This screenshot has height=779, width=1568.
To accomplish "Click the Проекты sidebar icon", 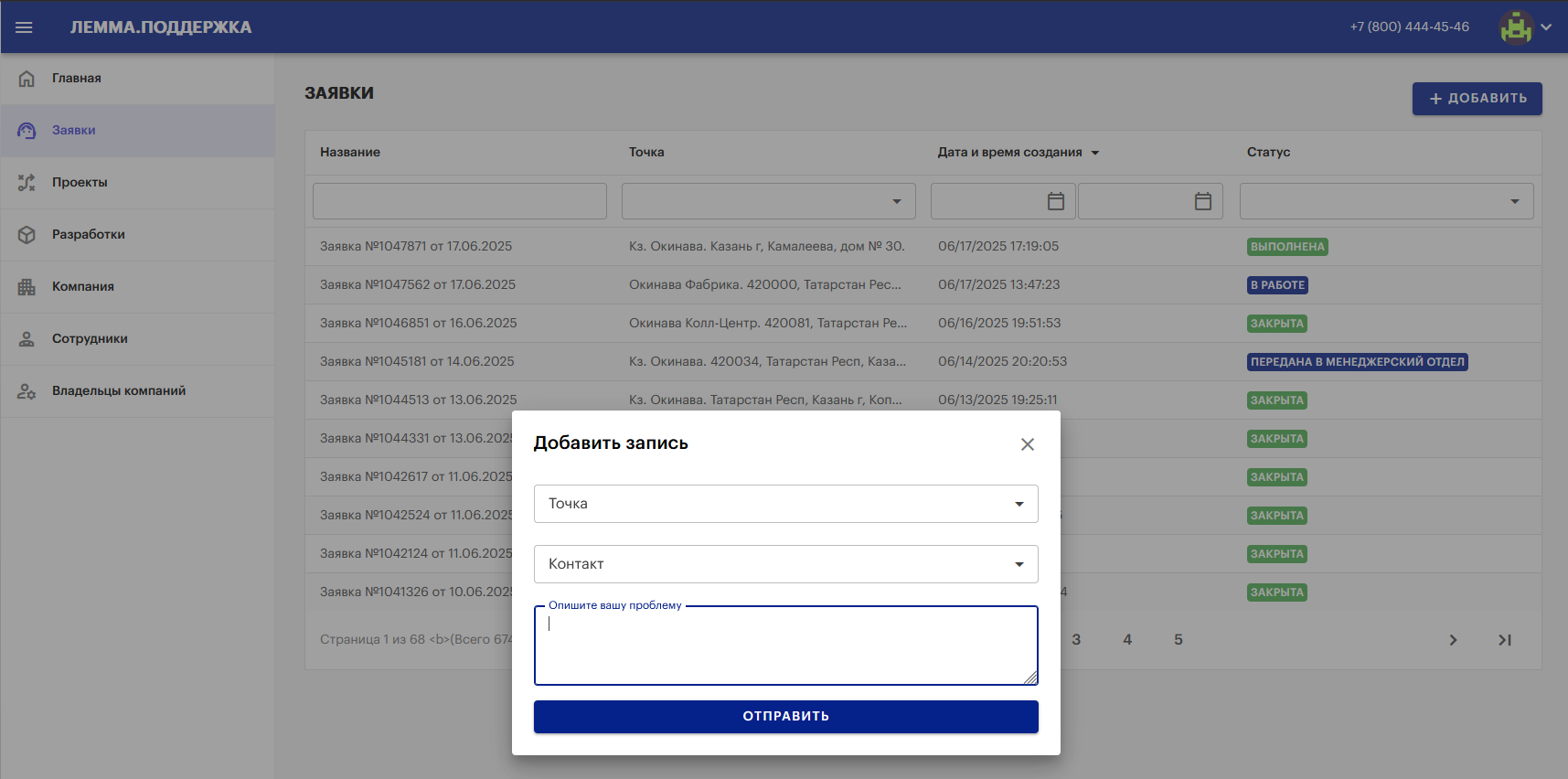I will click(27, 183).
